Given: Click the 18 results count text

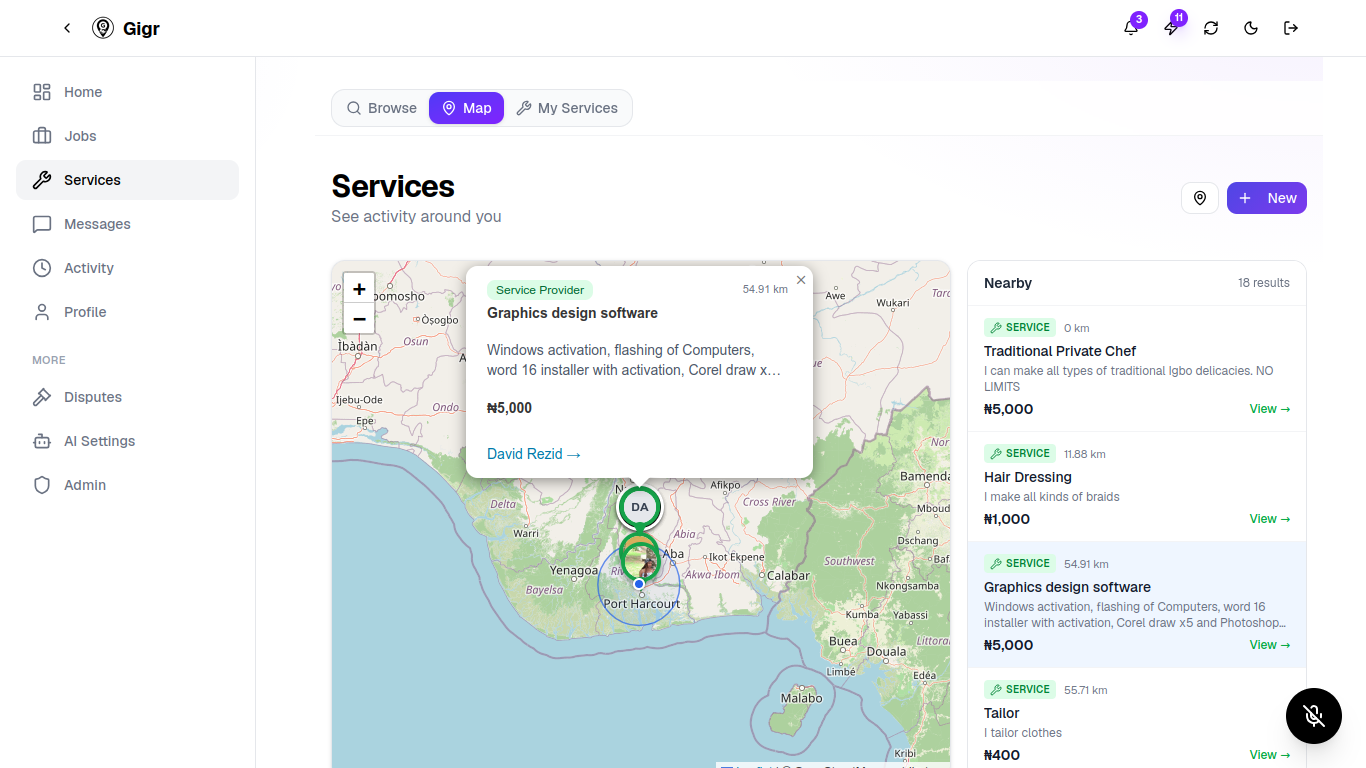Looking at the screenshot, I should pyautogui.click(x=1264, y=283).
